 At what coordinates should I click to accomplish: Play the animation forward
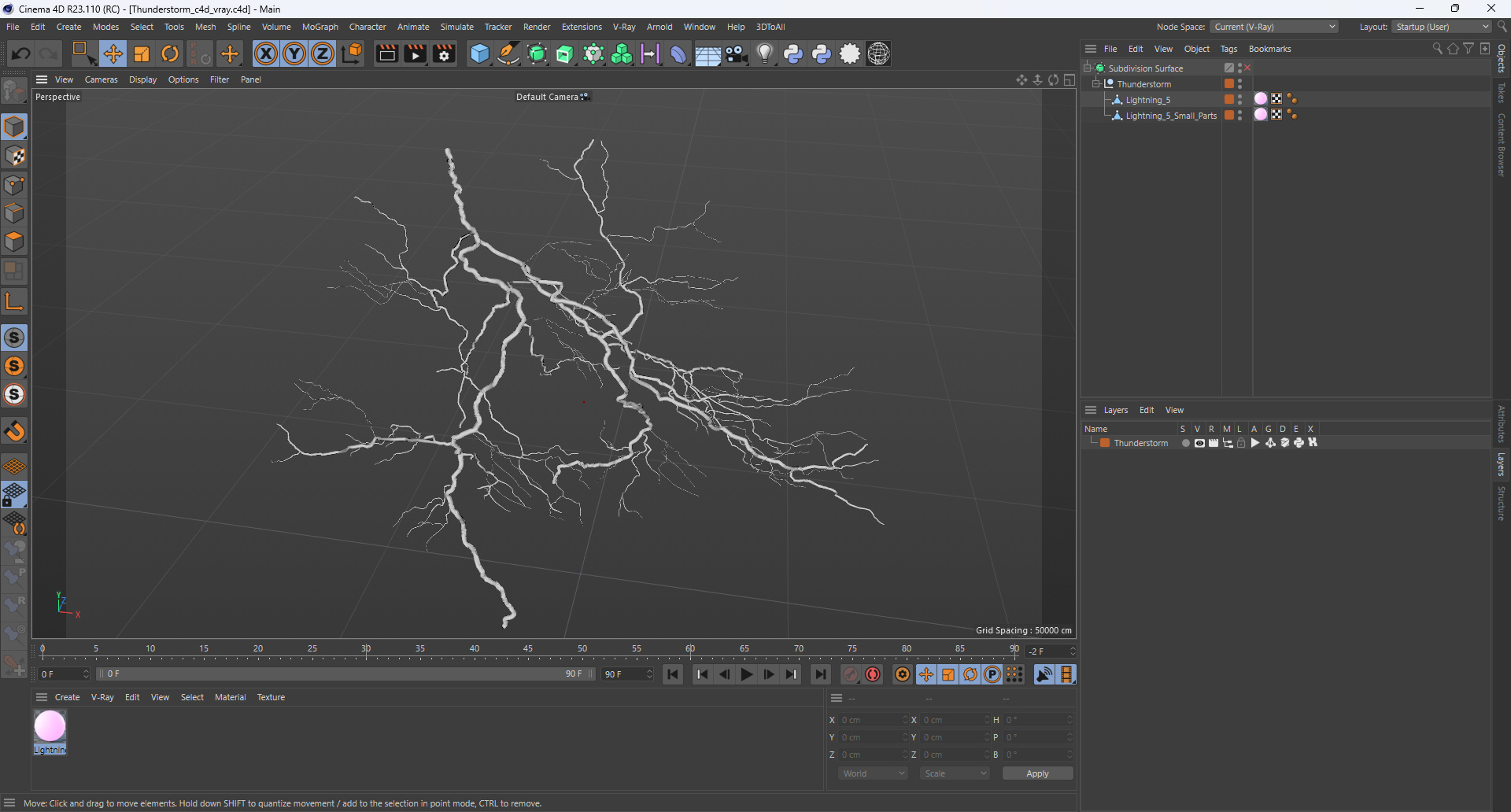pos(746,674)
